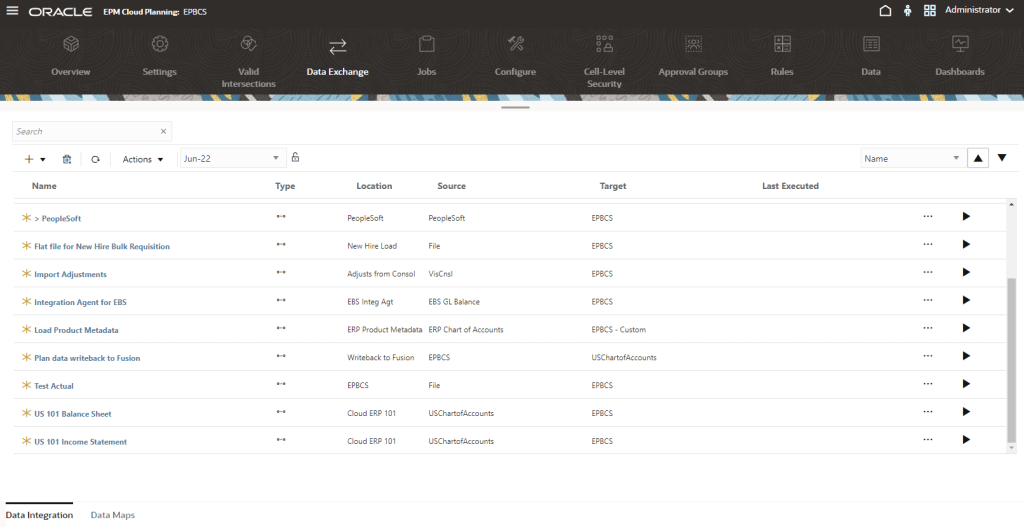Open the Actions dropdown menu
The image size is (1036, 532).
coord(143,159)
